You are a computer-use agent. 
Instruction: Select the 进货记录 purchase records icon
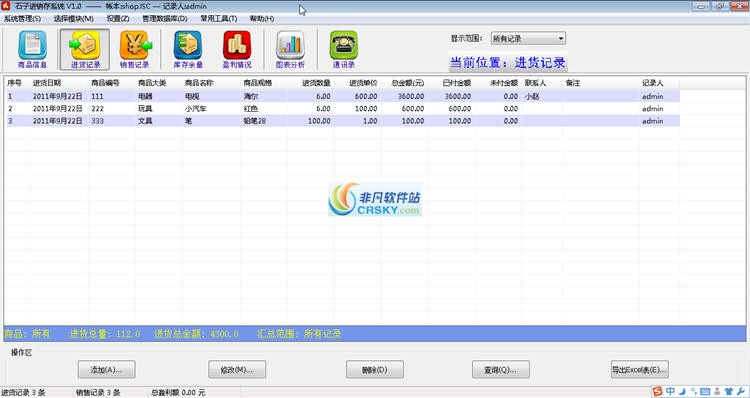pyautogui.click(x=85, y=50)
